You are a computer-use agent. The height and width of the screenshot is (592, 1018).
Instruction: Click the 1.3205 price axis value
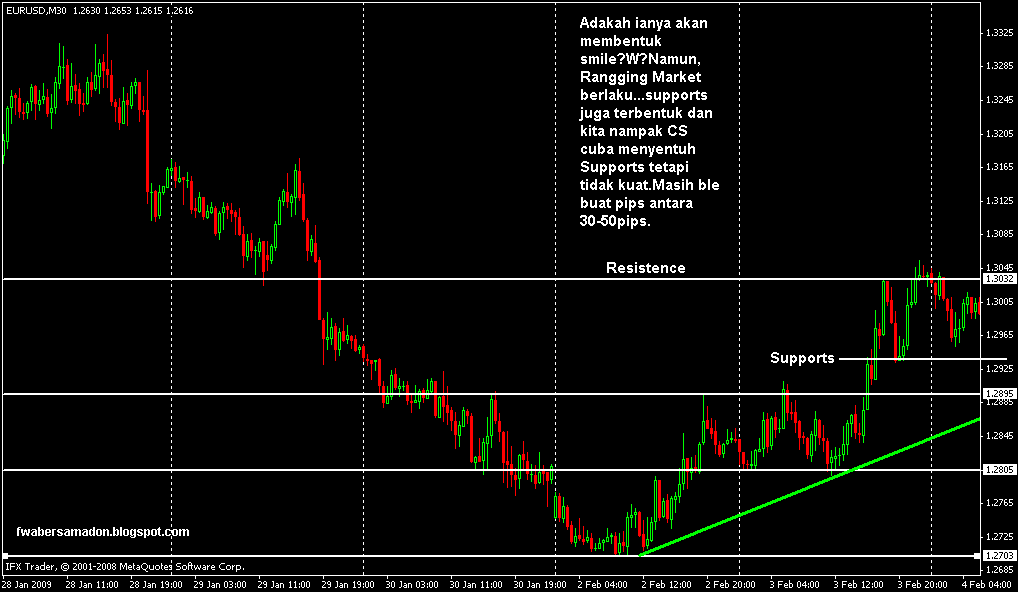coord(999,133)
